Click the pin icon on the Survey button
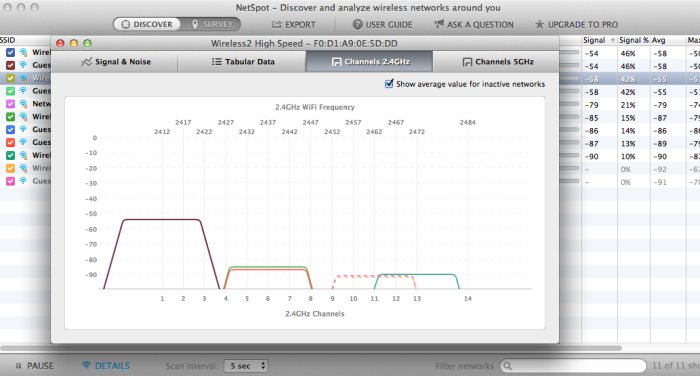700x376 pixels. click(x=195, y=24)
